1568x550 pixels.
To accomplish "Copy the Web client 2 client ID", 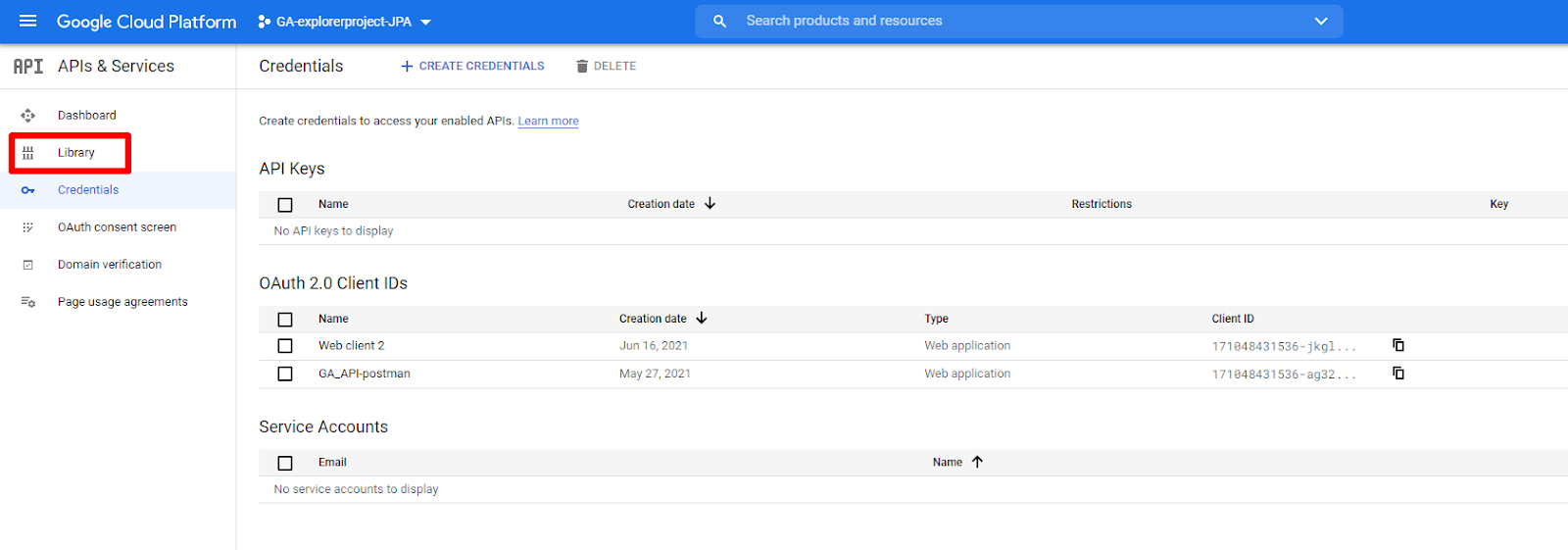I will 1398,345.
